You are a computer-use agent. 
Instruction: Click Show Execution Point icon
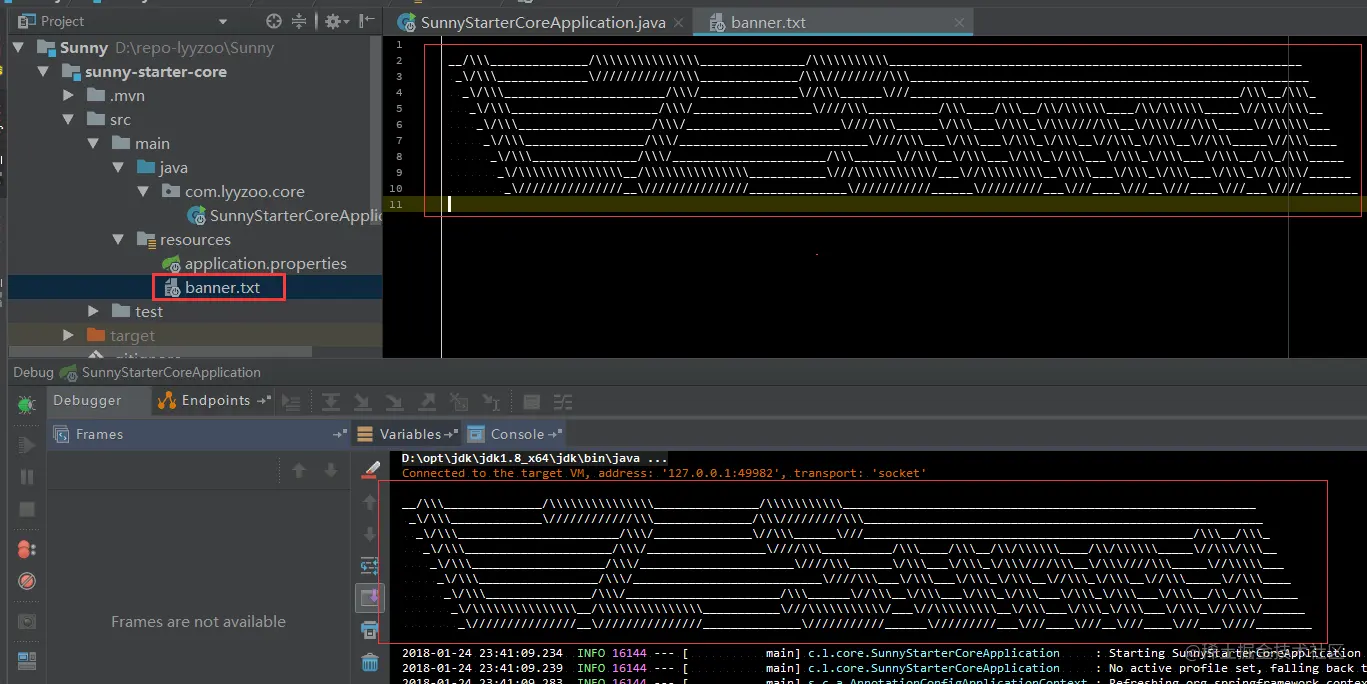point(291,402)
